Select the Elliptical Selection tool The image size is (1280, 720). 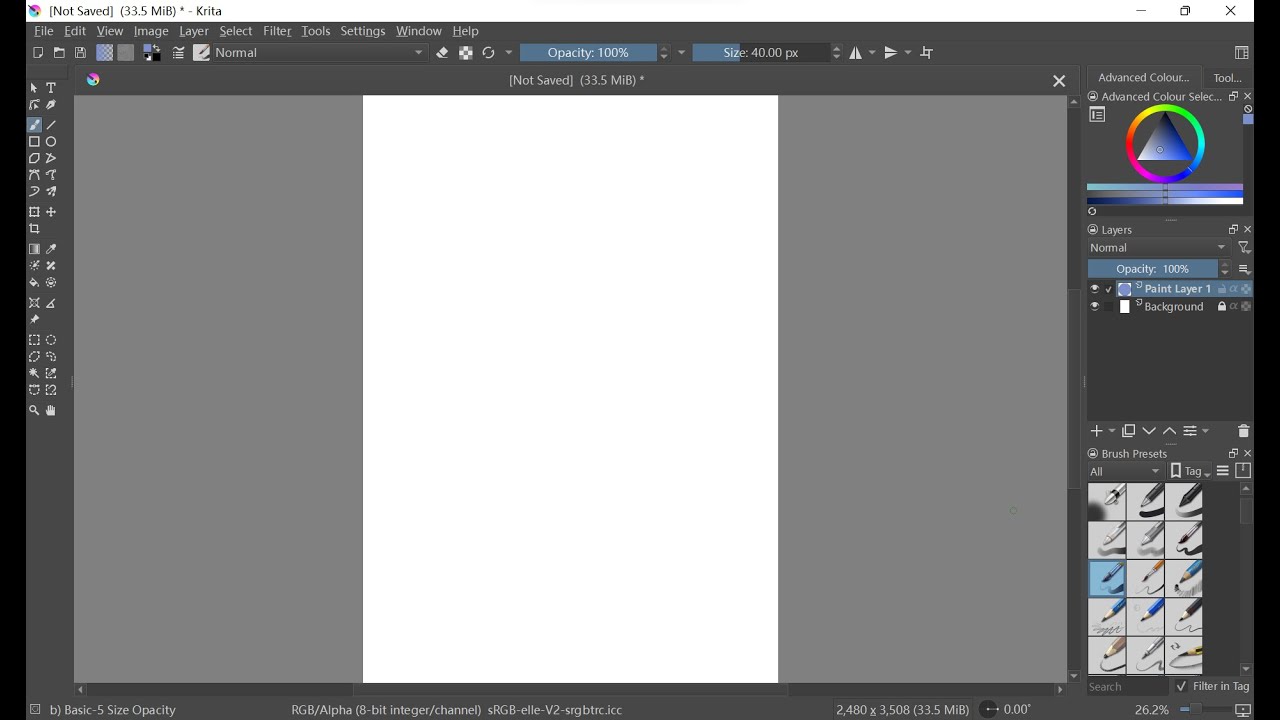point(52,340)
